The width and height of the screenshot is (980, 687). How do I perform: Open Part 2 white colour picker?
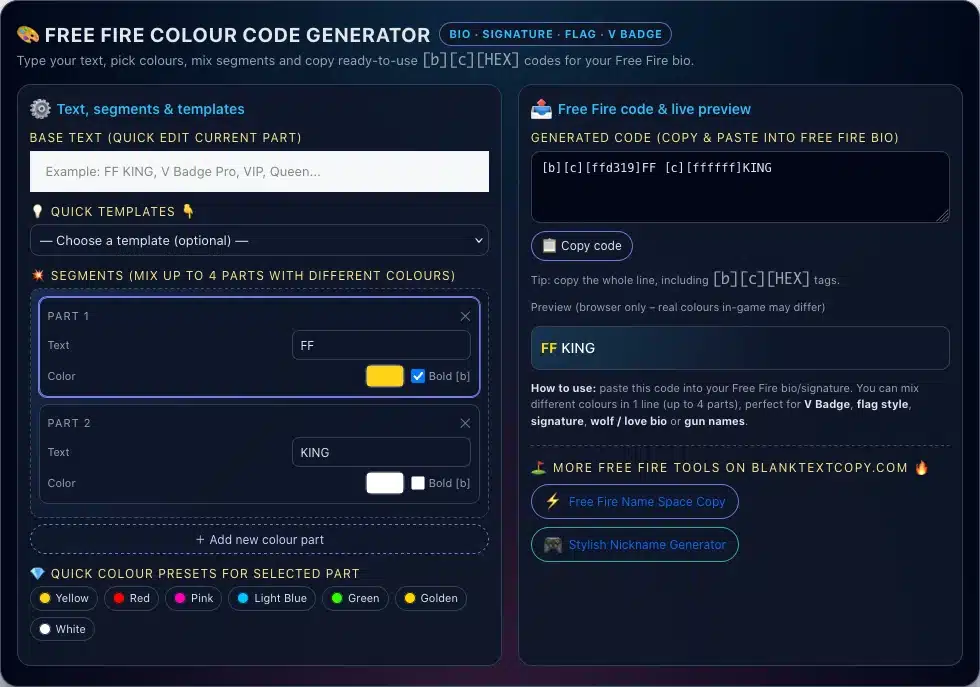[x=385, y=483]
